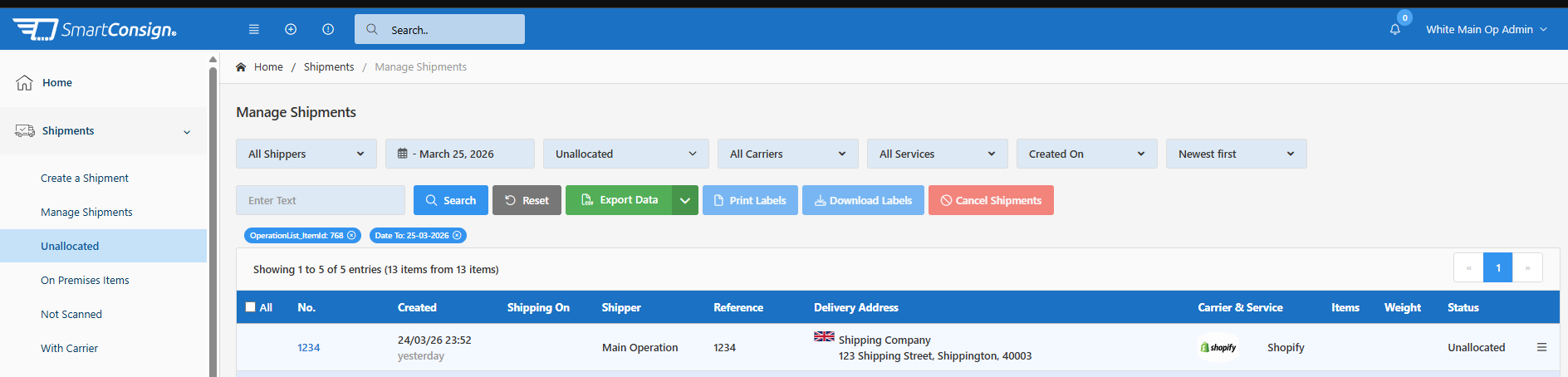Open Not Scanned in sidebar
The height and width of the screenshot is (377, 1568).
coord(71,314)
